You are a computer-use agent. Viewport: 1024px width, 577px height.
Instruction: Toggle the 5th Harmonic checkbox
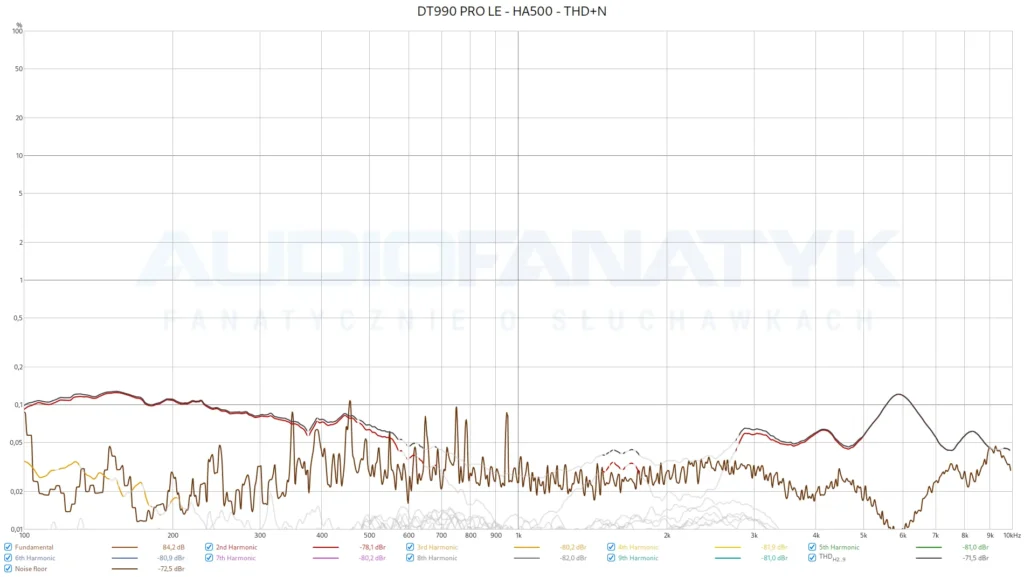[x=812, y=547]
